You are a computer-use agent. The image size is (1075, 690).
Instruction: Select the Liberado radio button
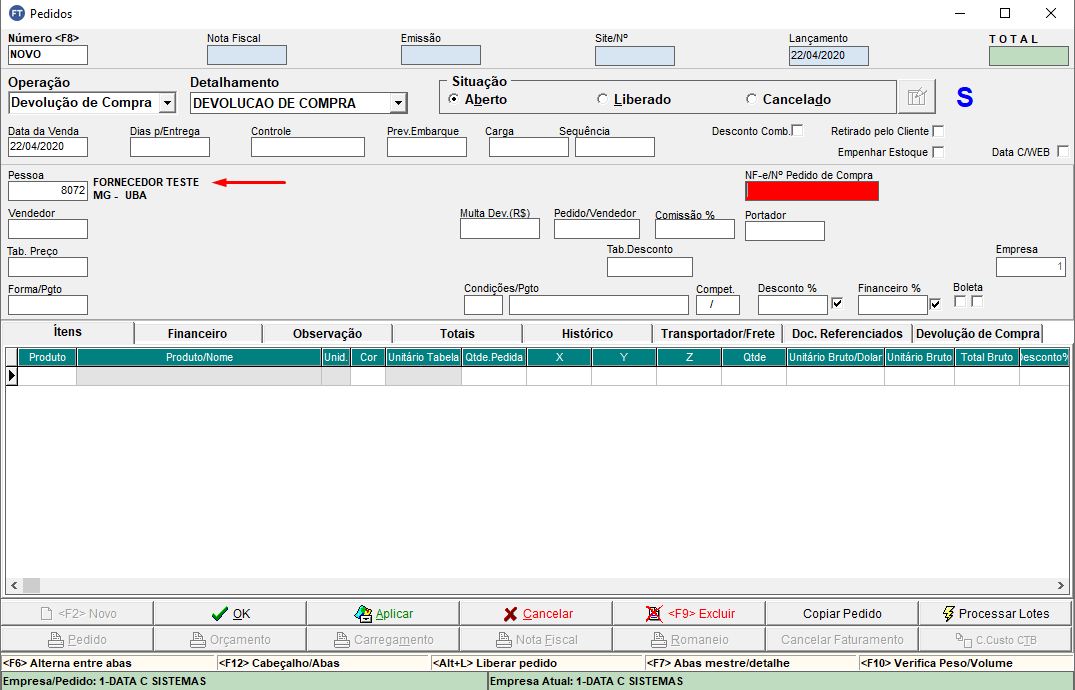tap(602, 99)
